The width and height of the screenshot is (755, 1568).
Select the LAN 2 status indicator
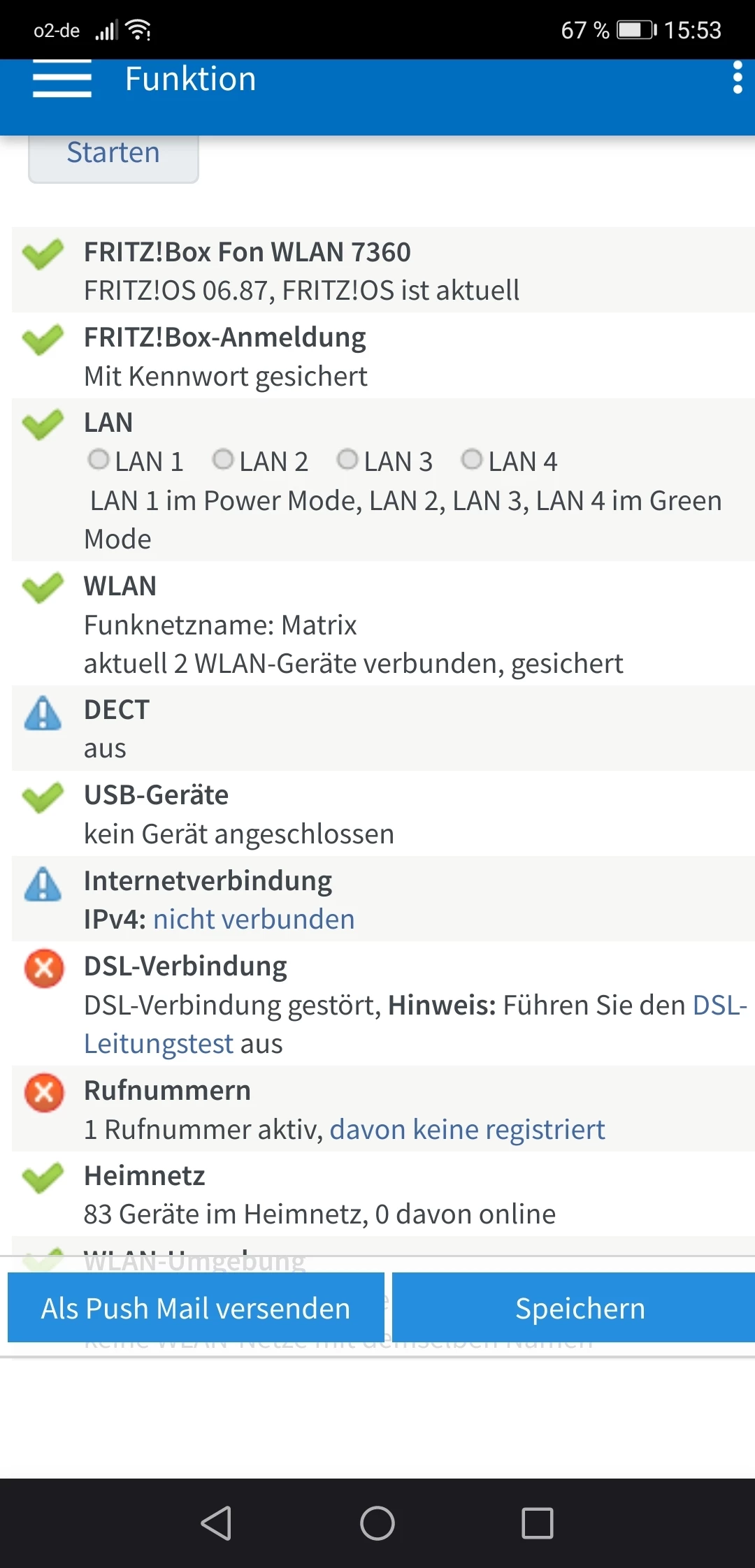(x=223, y=460)
